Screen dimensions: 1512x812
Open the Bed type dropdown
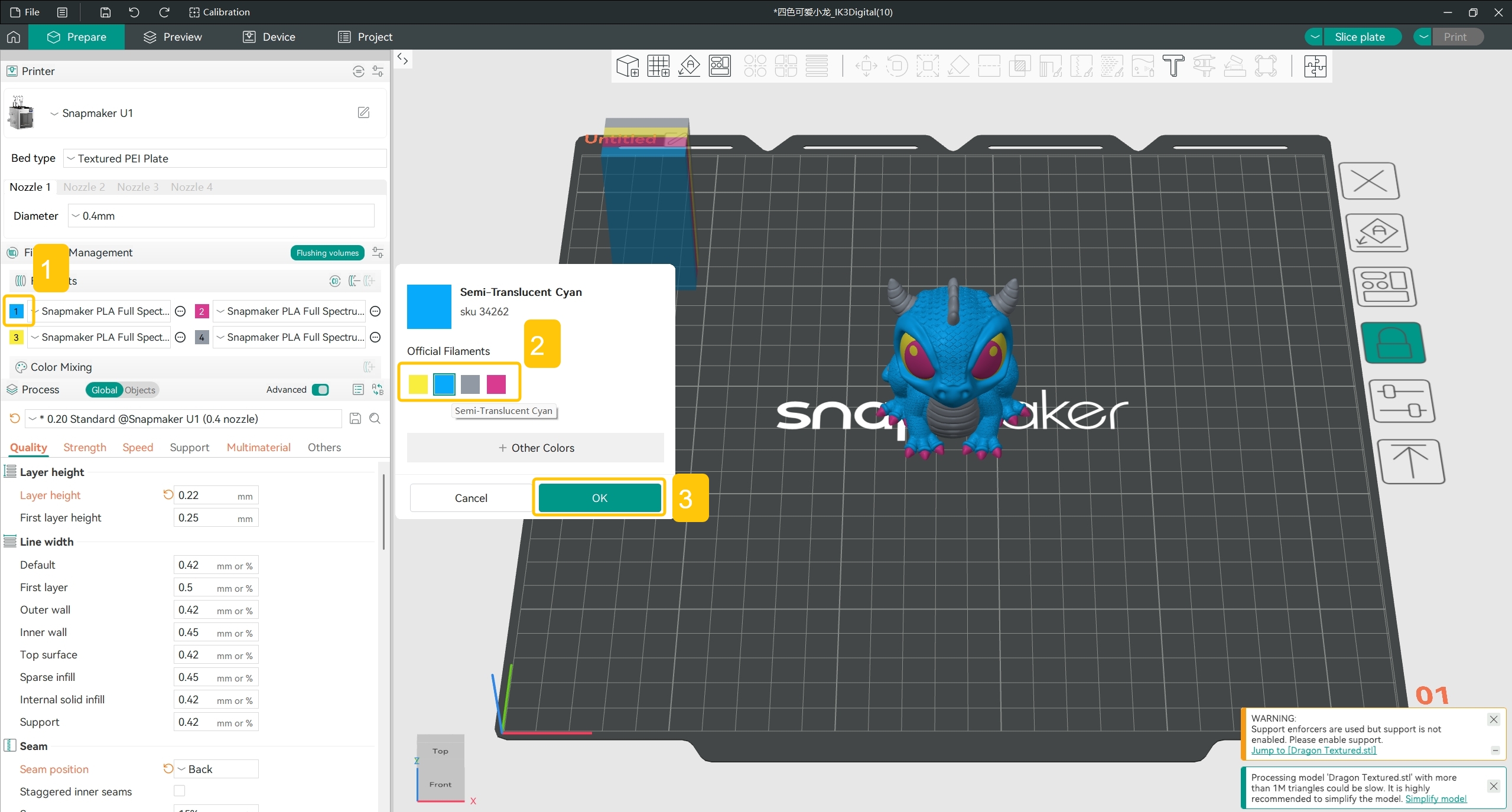coord(225,158)
